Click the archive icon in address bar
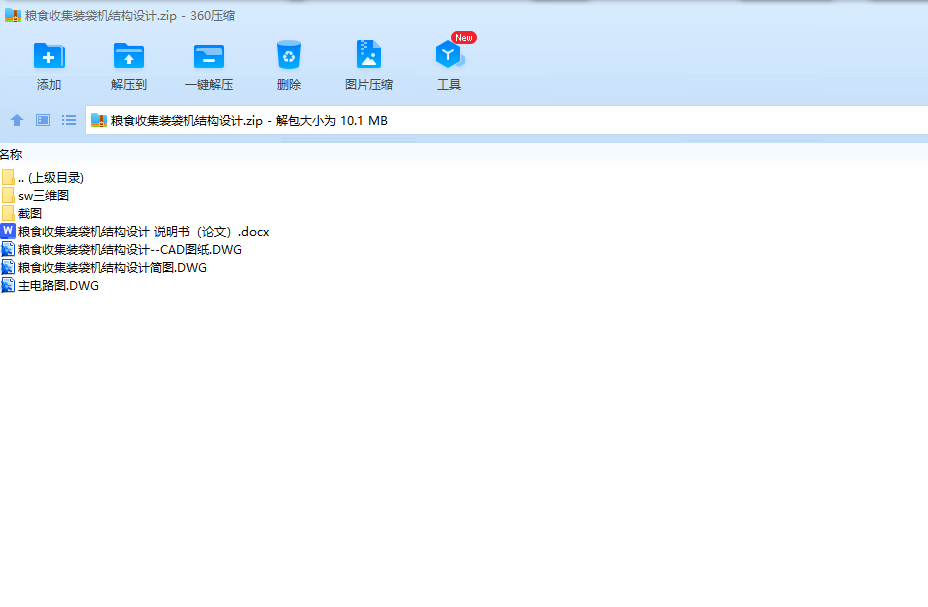The height and width of the screenshot is (607, 928). 99,120
